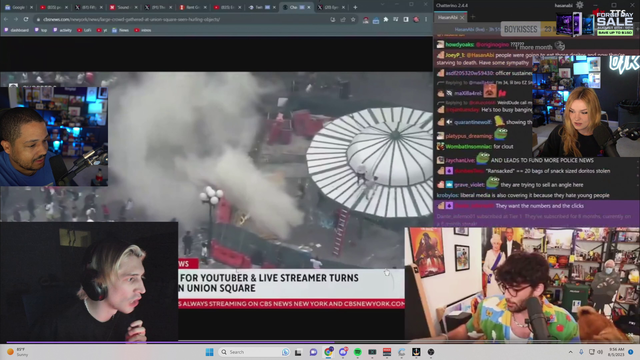640x360 pixels.
Task: Open the Windows Start menu
Action: (209, 352)
